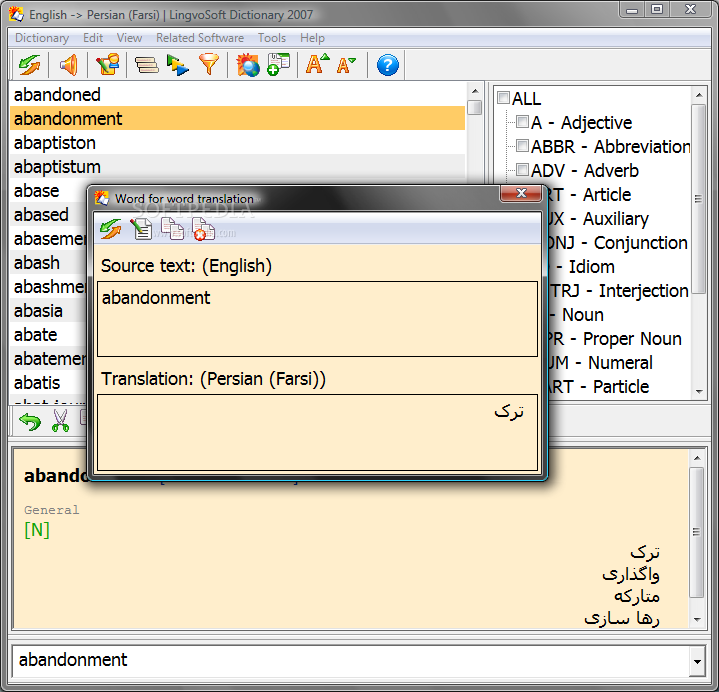Click the scissors cut icon
This screenshot has height=692, width=719.
click(x=60, y=421)
